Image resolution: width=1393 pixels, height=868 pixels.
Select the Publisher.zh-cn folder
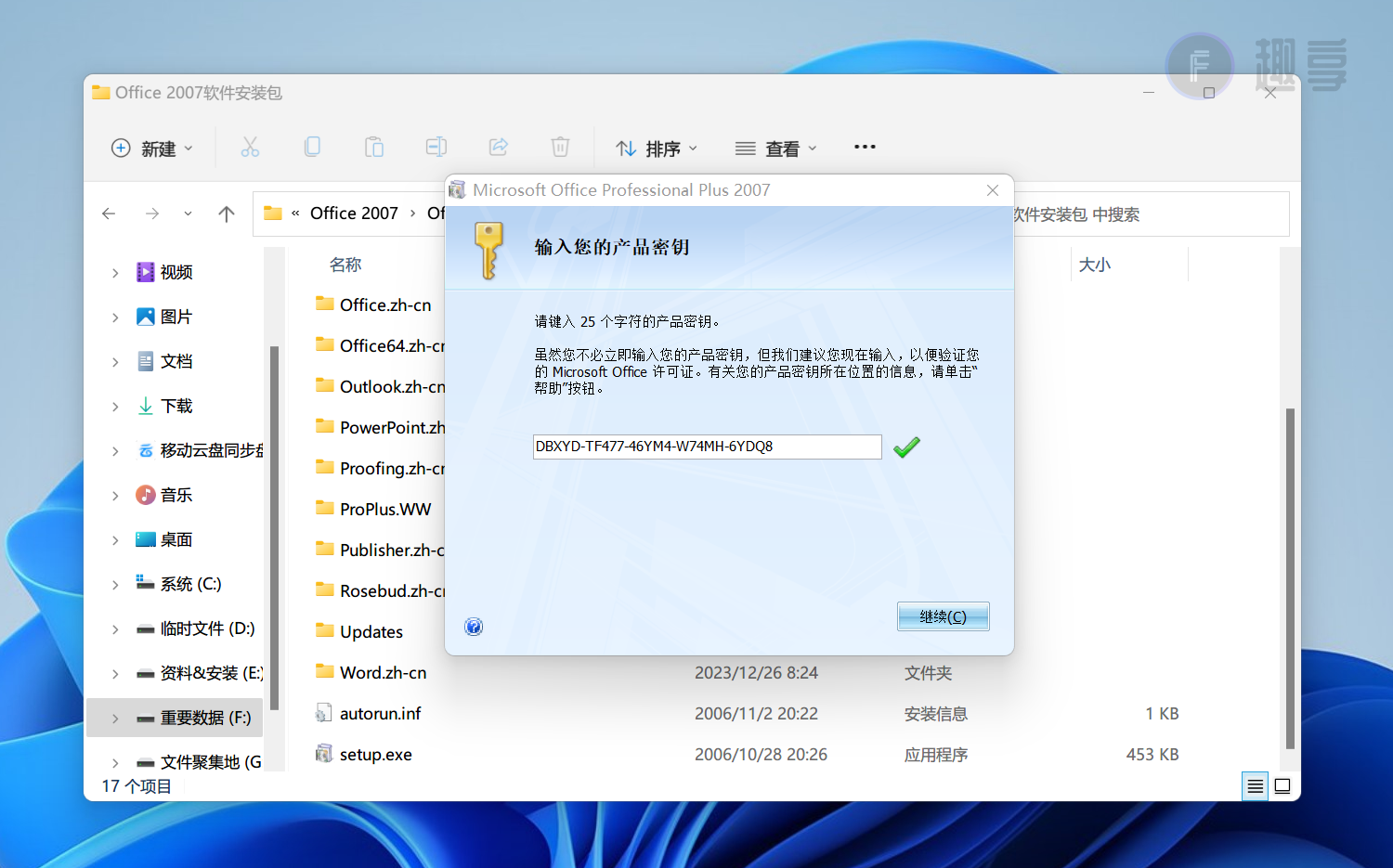point(380,550)
